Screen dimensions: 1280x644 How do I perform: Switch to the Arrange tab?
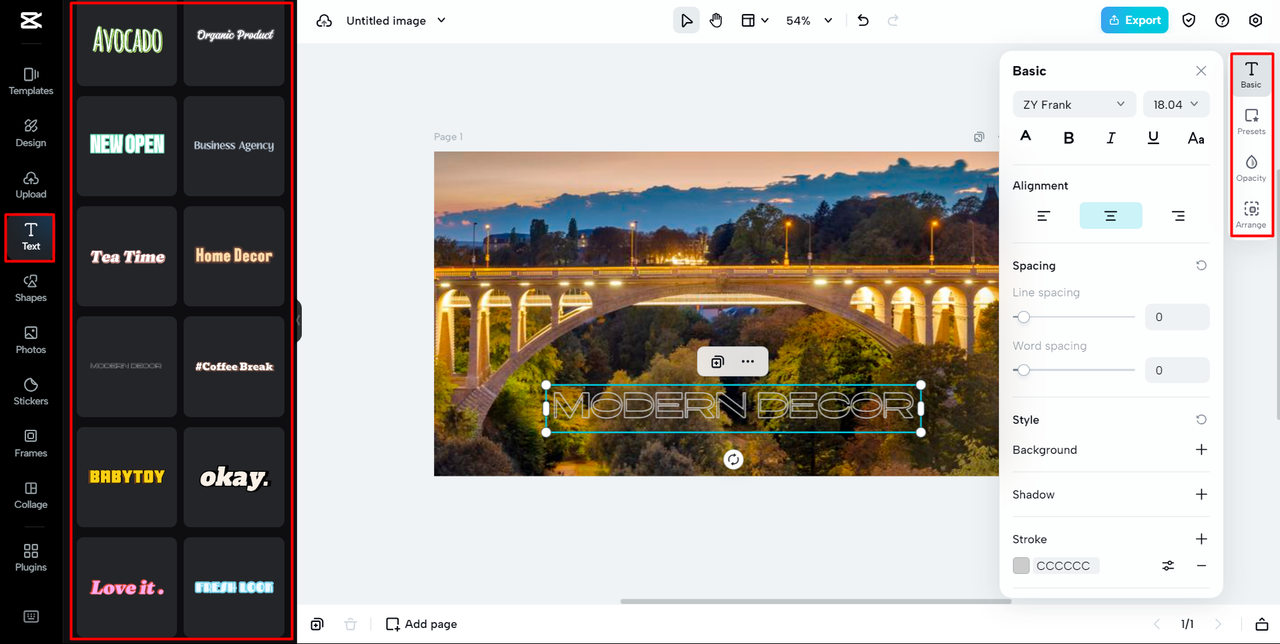click(x=1251, y=214)
